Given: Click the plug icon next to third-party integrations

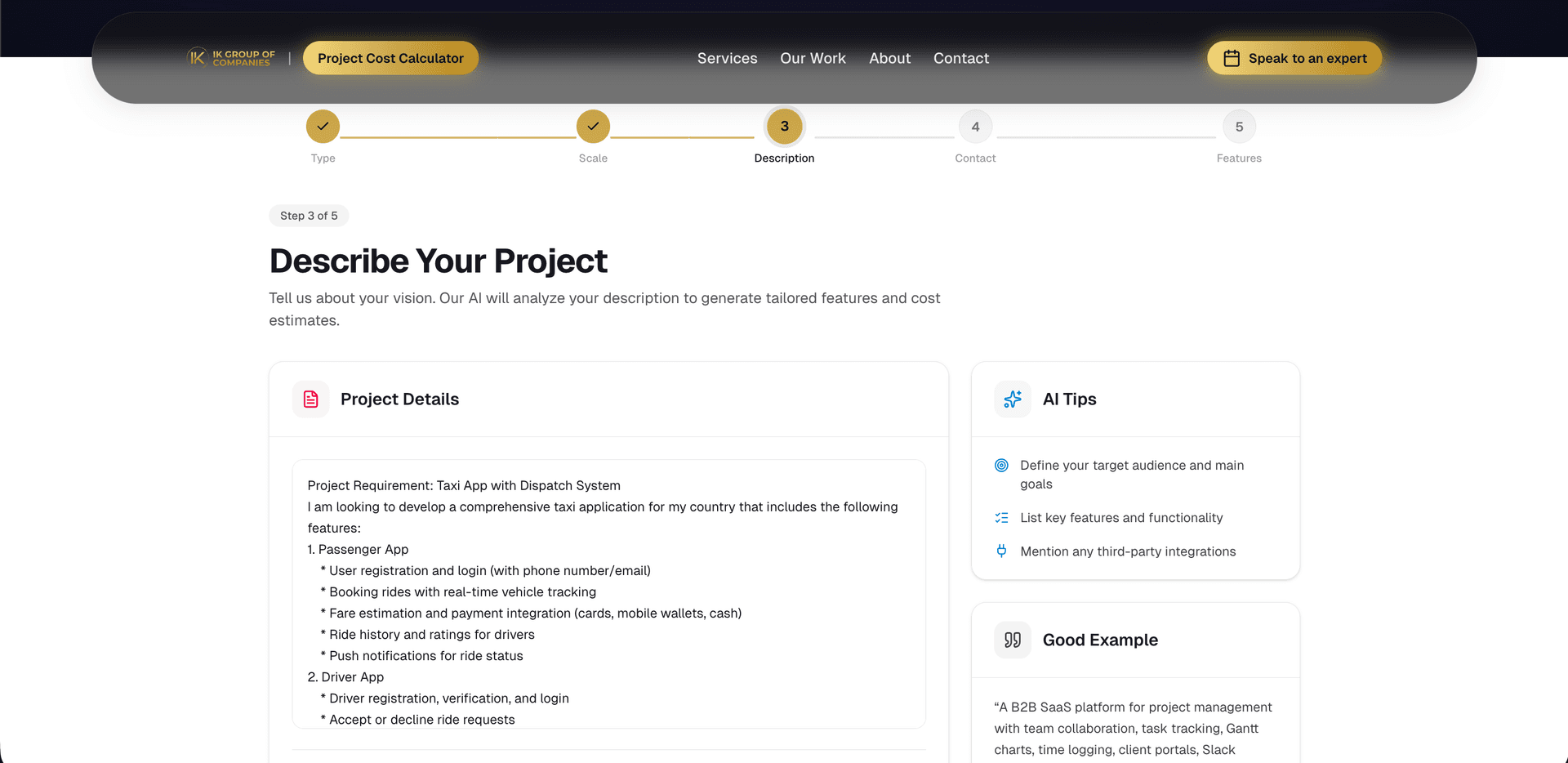Looking at the screenshot, I should pyautogui.click(x=1001, y=551).
